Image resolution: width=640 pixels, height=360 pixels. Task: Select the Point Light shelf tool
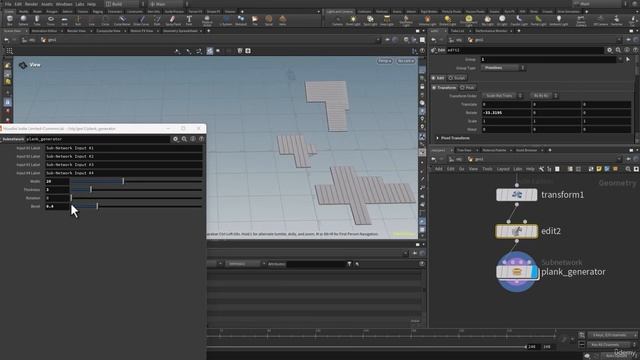click(353, 20)
